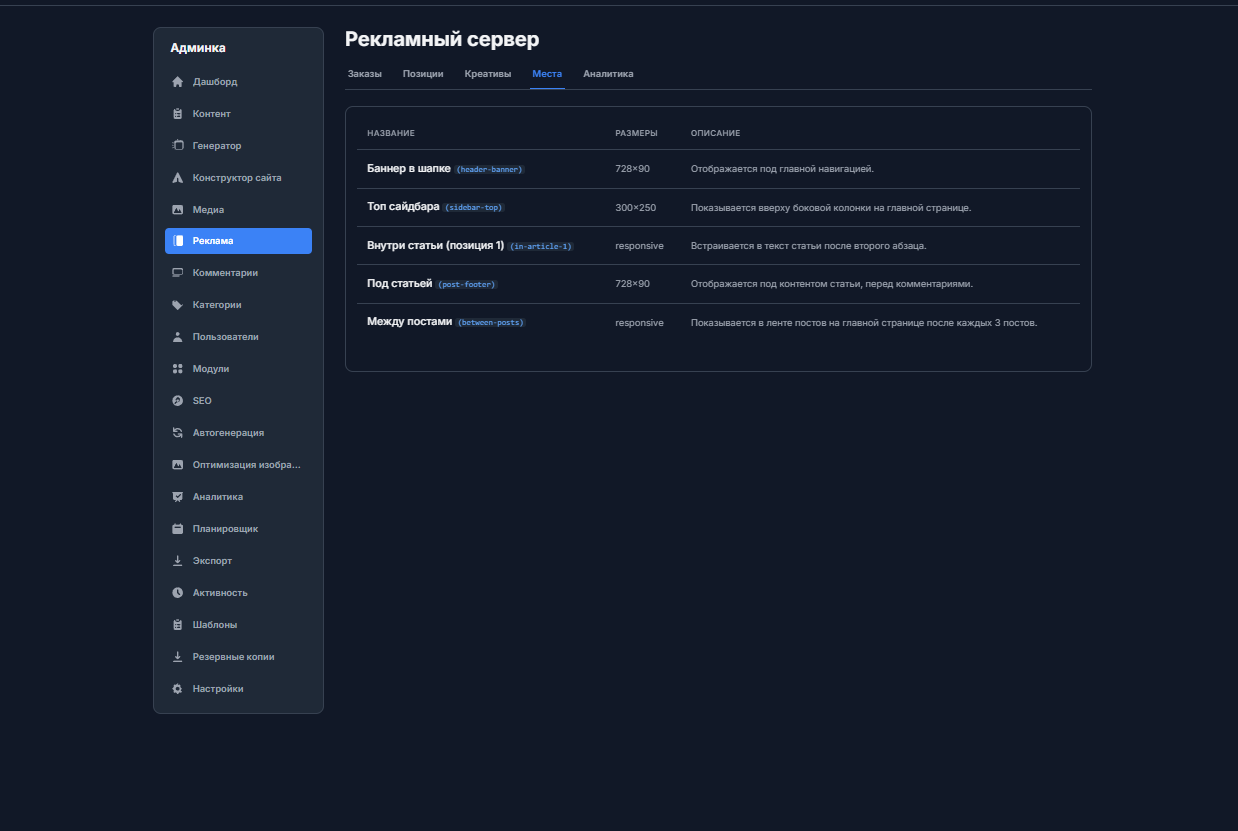
Task: Click the Планировщик calendar icon
Action: pyautogui.click(x=178, y=529)
